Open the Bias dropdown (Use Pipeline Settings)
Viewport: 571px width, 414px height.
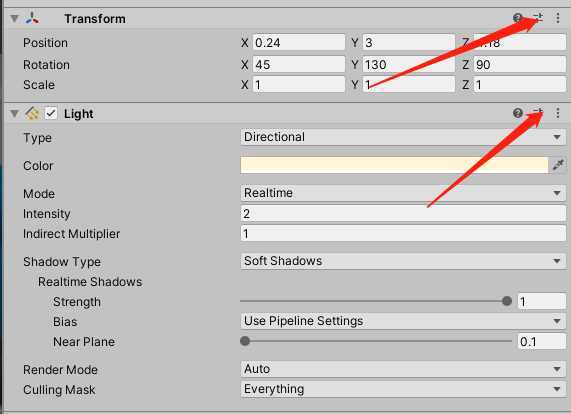click(403, 321)
